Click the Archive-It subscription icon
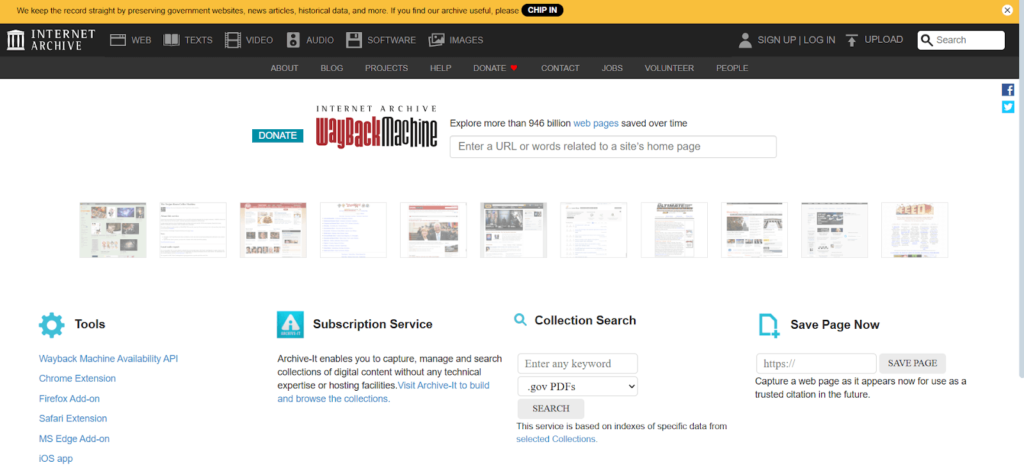The image size is (1024, 465). click(x=290, y=325)
